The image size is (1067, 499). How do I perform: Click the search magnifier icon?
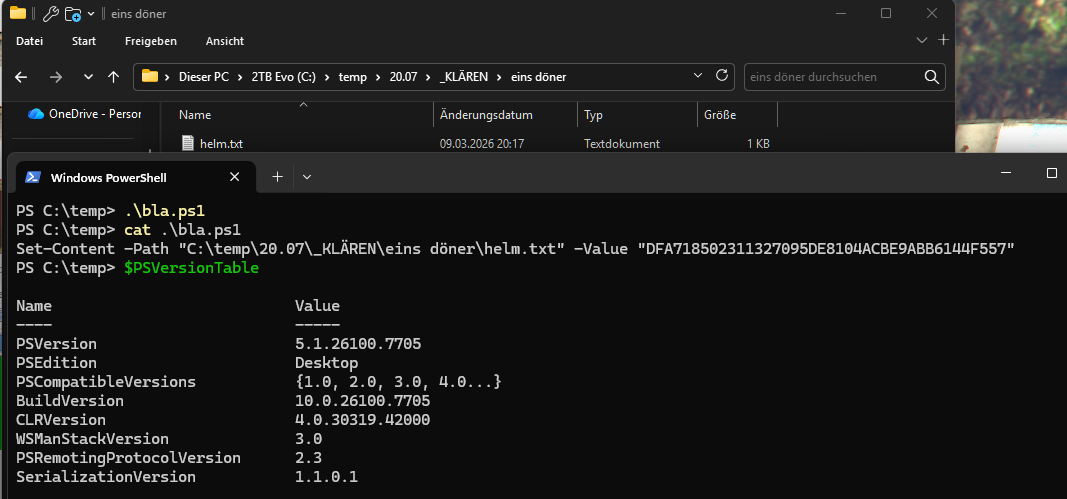click(x=932, y=77)
